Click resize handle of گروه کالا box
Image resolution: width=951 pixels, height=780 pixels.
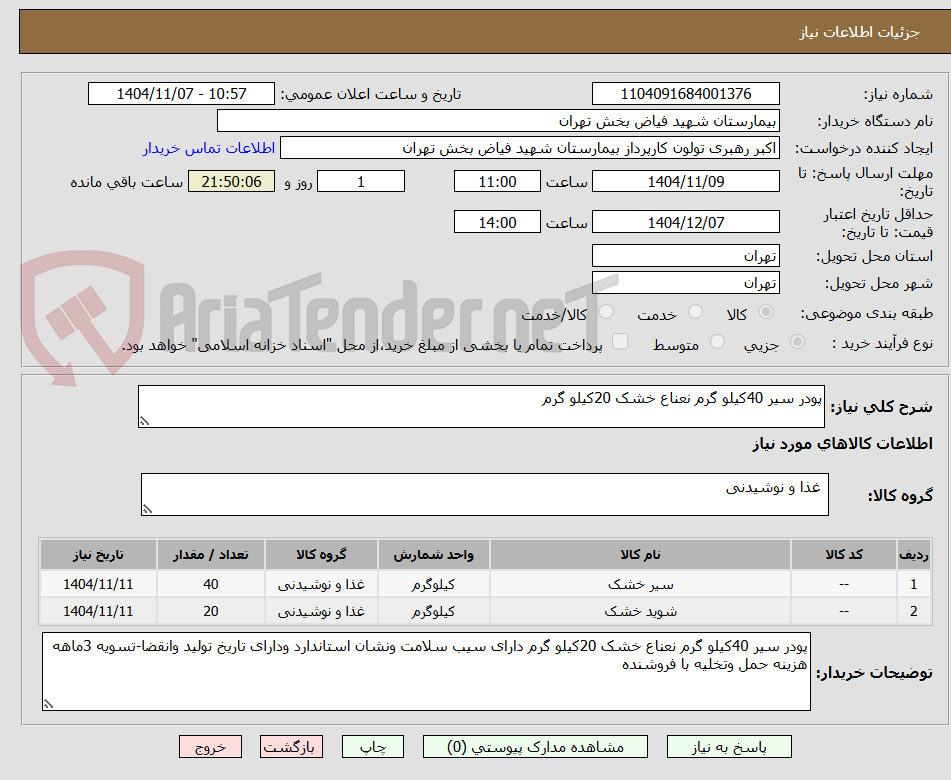(x=147, y=509)
